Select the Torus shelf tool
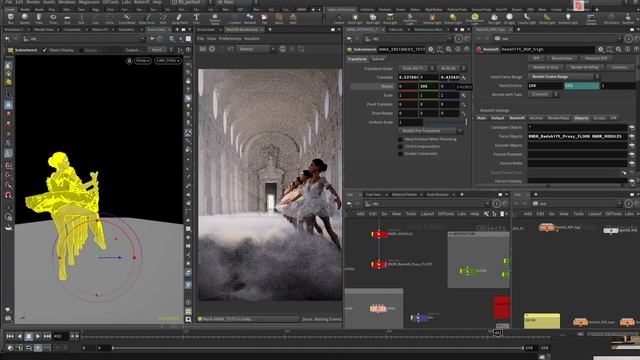Image resolution: width=640 pixels, height=360 pixels. (x=53, y=18)
